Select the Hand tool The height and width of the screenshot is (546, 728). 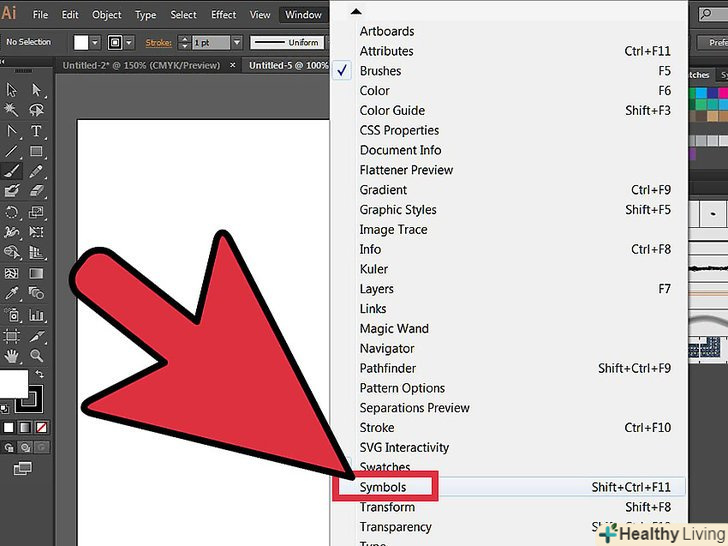point(12,356)
